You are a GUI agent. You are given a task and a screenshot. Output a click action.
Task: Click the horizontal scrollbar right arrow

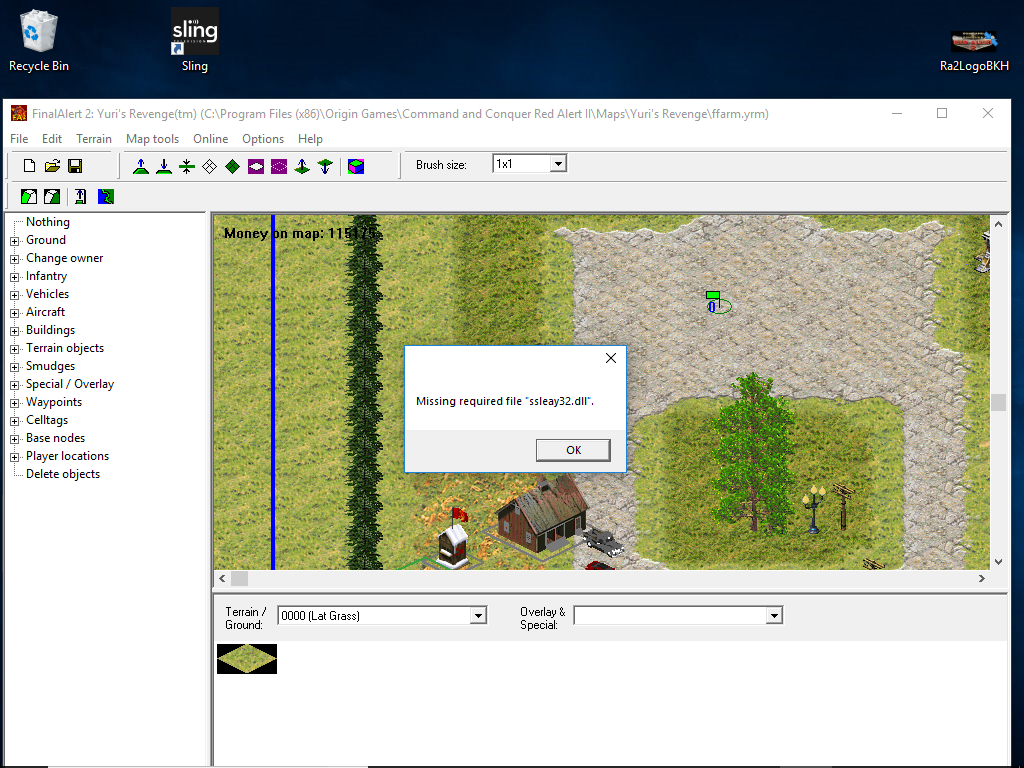(982, 579)
